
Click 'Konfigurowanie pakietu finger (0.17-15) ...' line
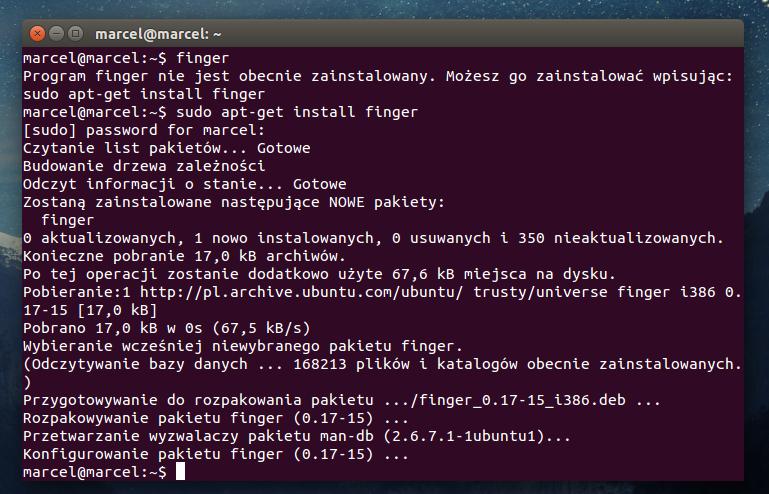coord(216,454)
